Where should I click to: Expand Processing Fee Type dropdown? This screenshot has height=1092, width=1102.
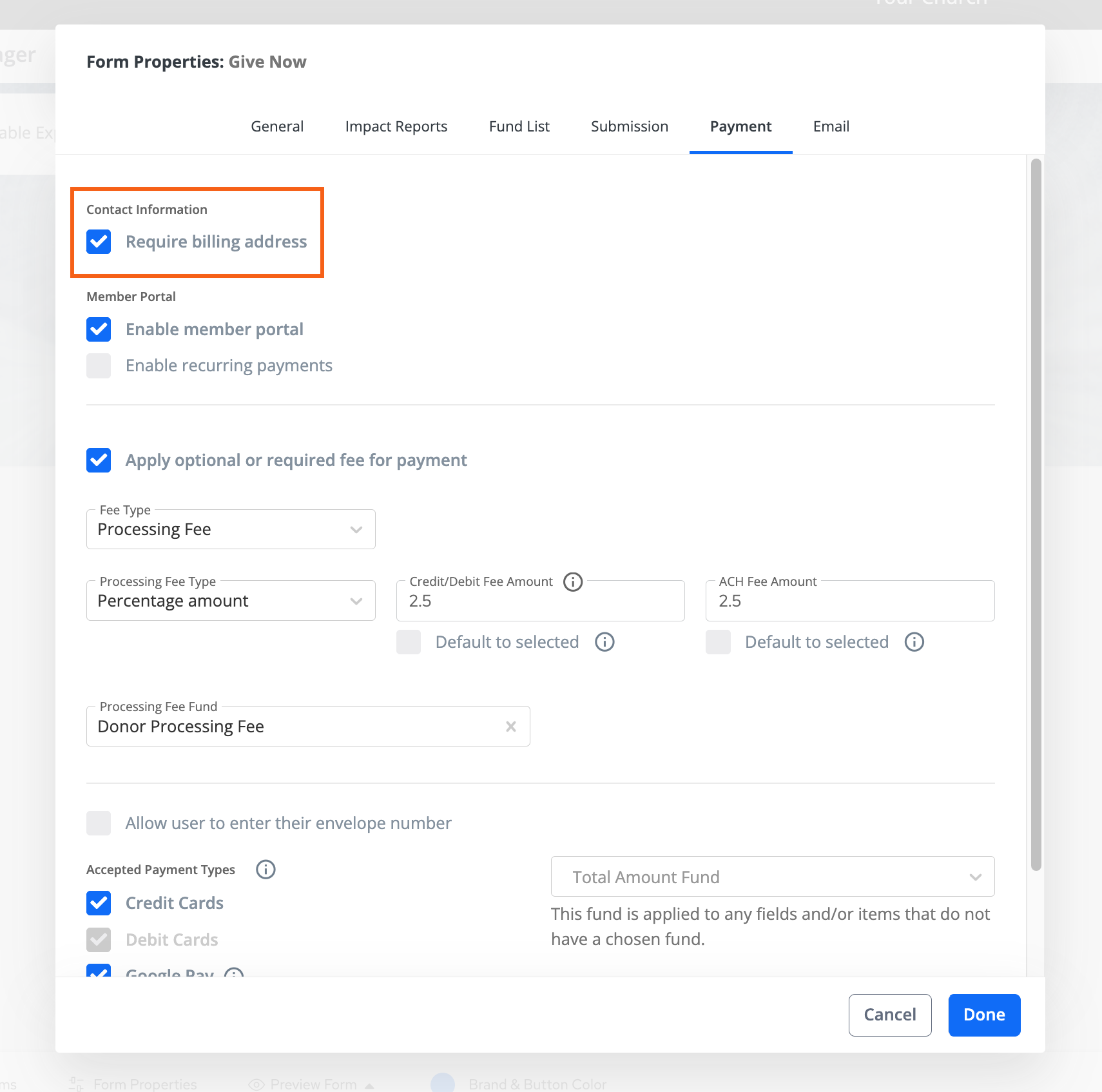tap(231, 601)
